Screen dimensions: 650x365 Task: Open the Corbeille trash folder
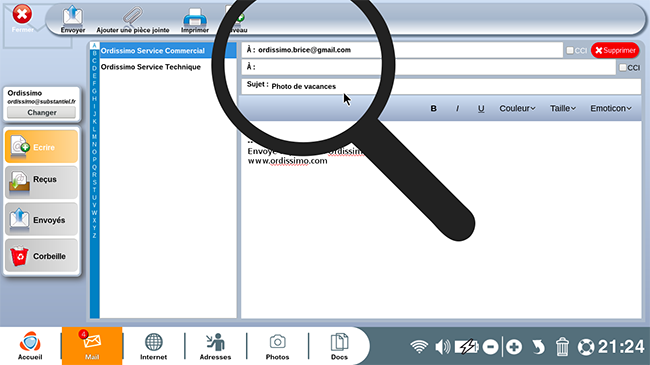pyautogui.click(x=41, y=255)
